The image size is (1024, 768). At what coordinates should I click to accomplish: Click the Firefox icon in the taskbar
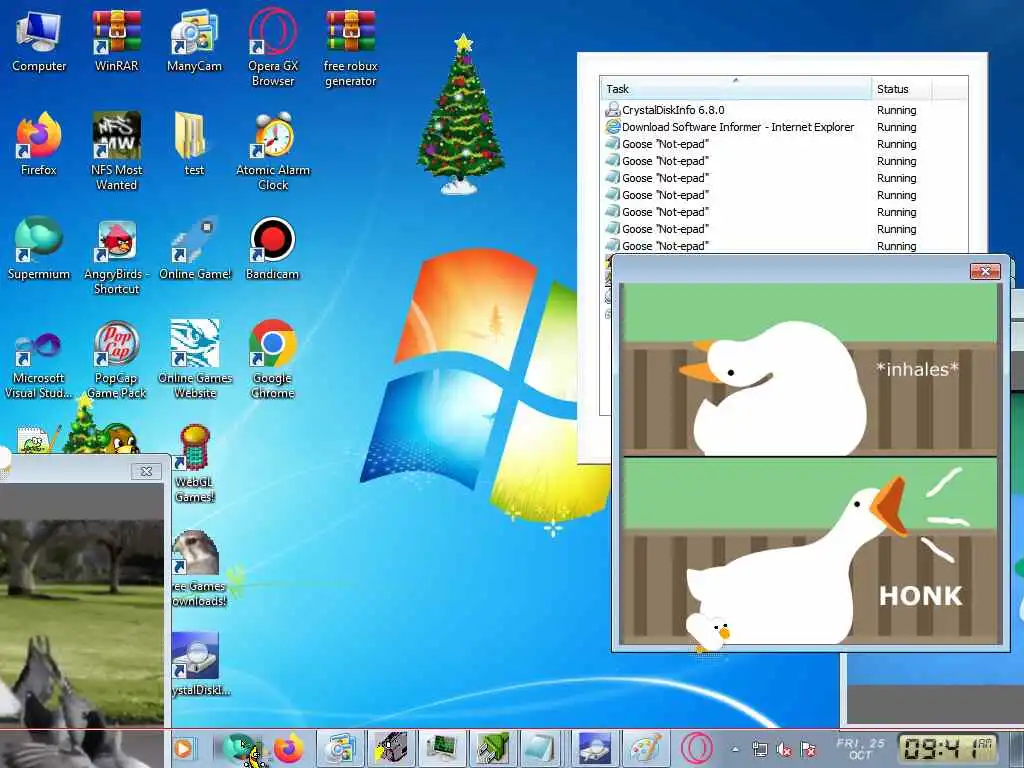click(289, 748)
